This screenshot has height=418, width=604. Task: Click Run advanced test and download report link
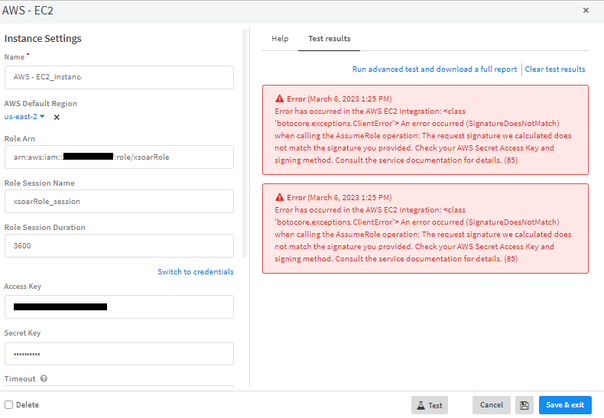tap(434, 69)
